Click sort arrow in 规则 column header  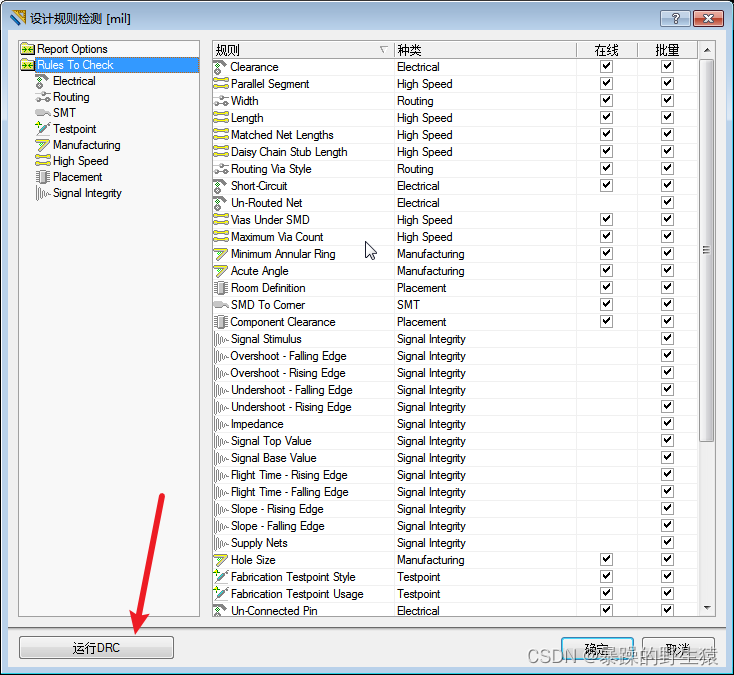(x=384, y=50)
